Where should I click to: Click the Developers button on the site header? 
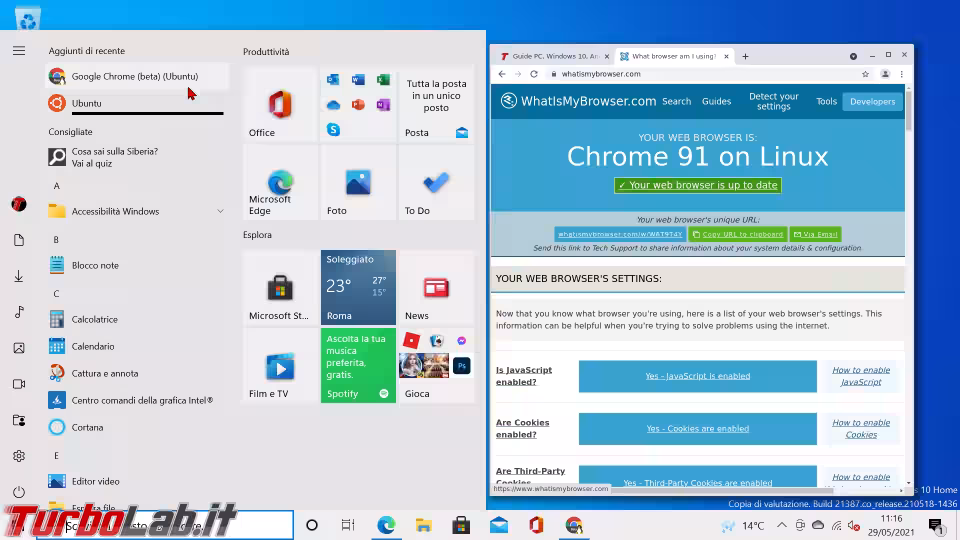872,101
